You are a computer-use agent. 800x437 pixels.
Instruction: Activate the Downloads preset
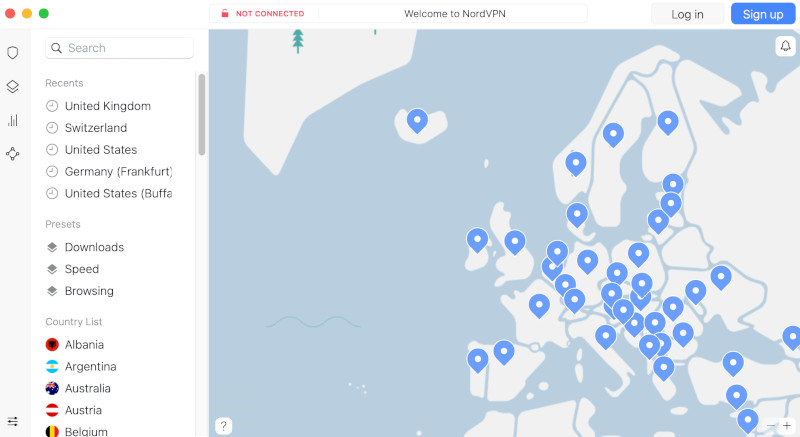[x=94, y=247]
